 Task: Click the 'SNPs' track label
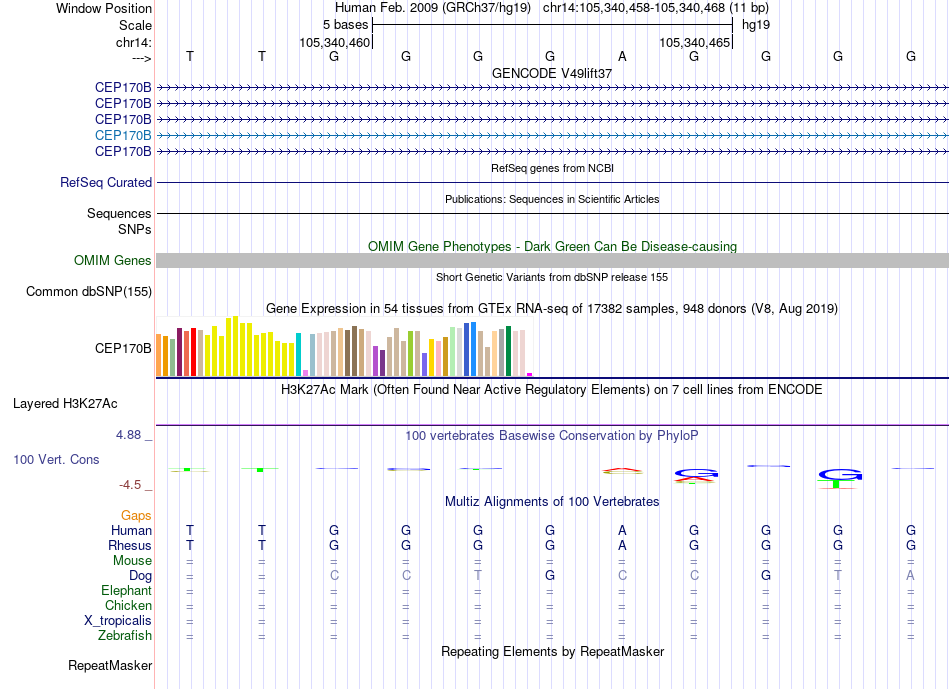[x=135, y=230]
